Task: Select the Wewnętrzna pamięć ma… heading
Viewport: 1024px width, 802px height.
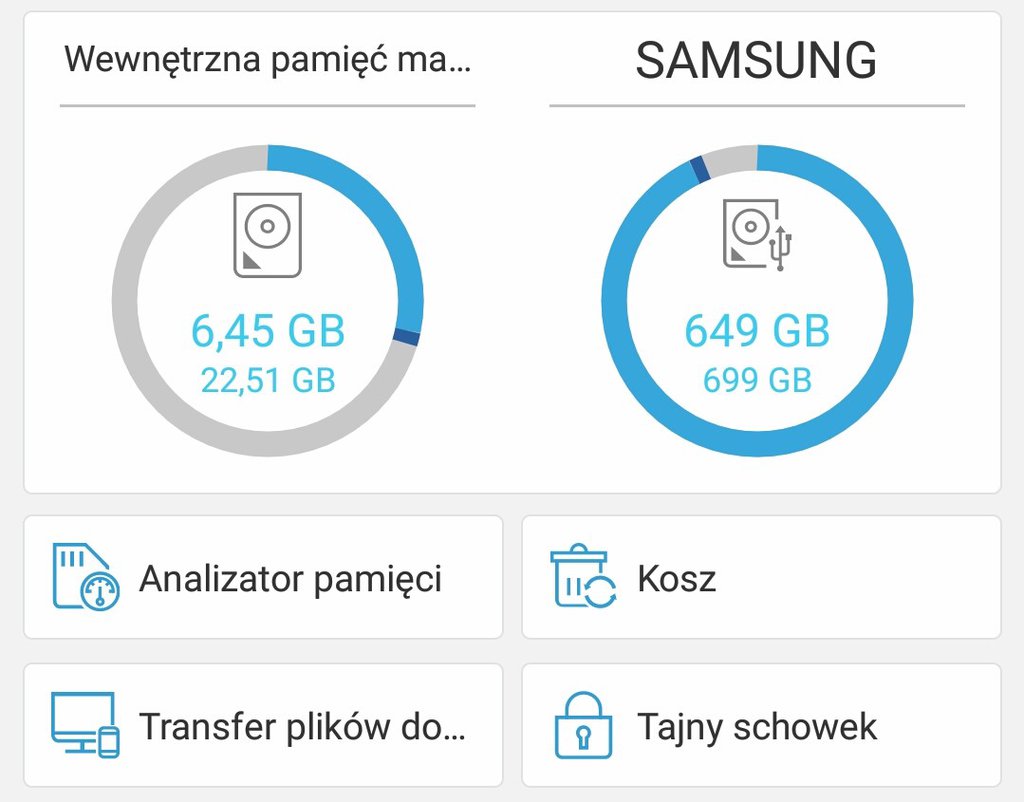Action: pyautogui.click(x=267, y=59)
